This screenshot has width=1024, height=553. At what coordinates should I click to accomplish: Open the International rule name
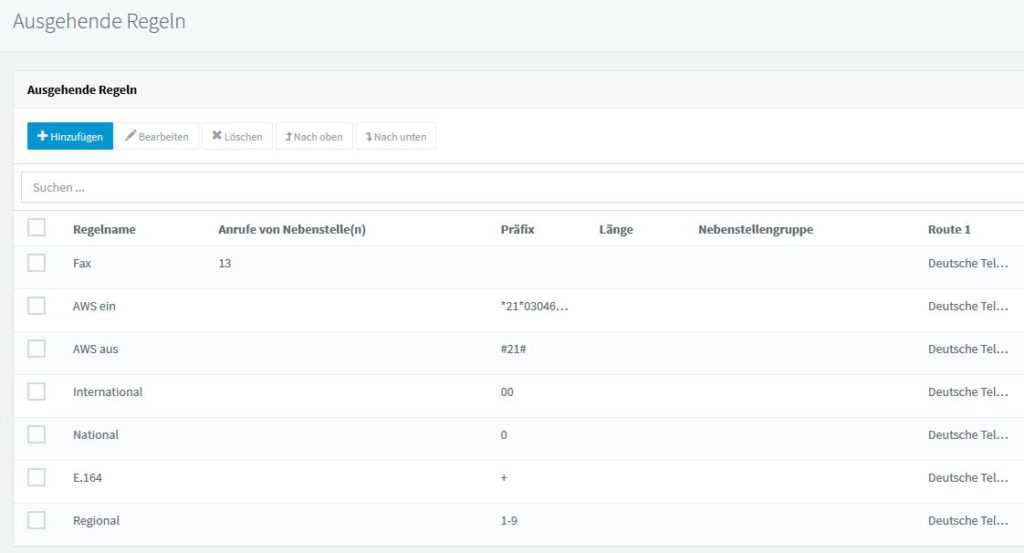click(x=108, y=392)
